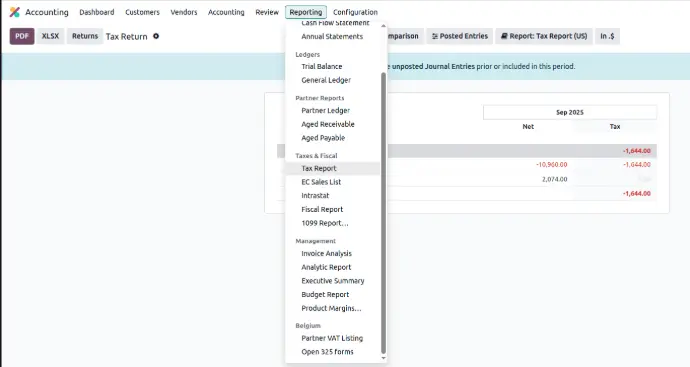Open the Aged Payable report

323,138
